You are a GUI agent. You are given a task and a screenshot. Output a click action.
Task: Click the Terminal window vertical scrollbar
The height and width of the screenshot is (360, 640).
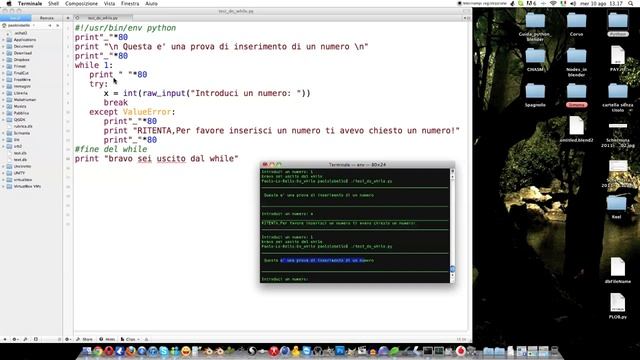452,225
